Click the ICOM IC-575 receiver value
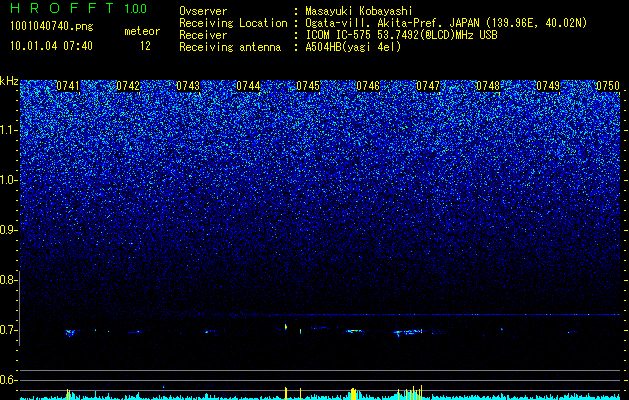Viewport: 629px width, 400px height. pyautogui.click(x=401, y=35)
